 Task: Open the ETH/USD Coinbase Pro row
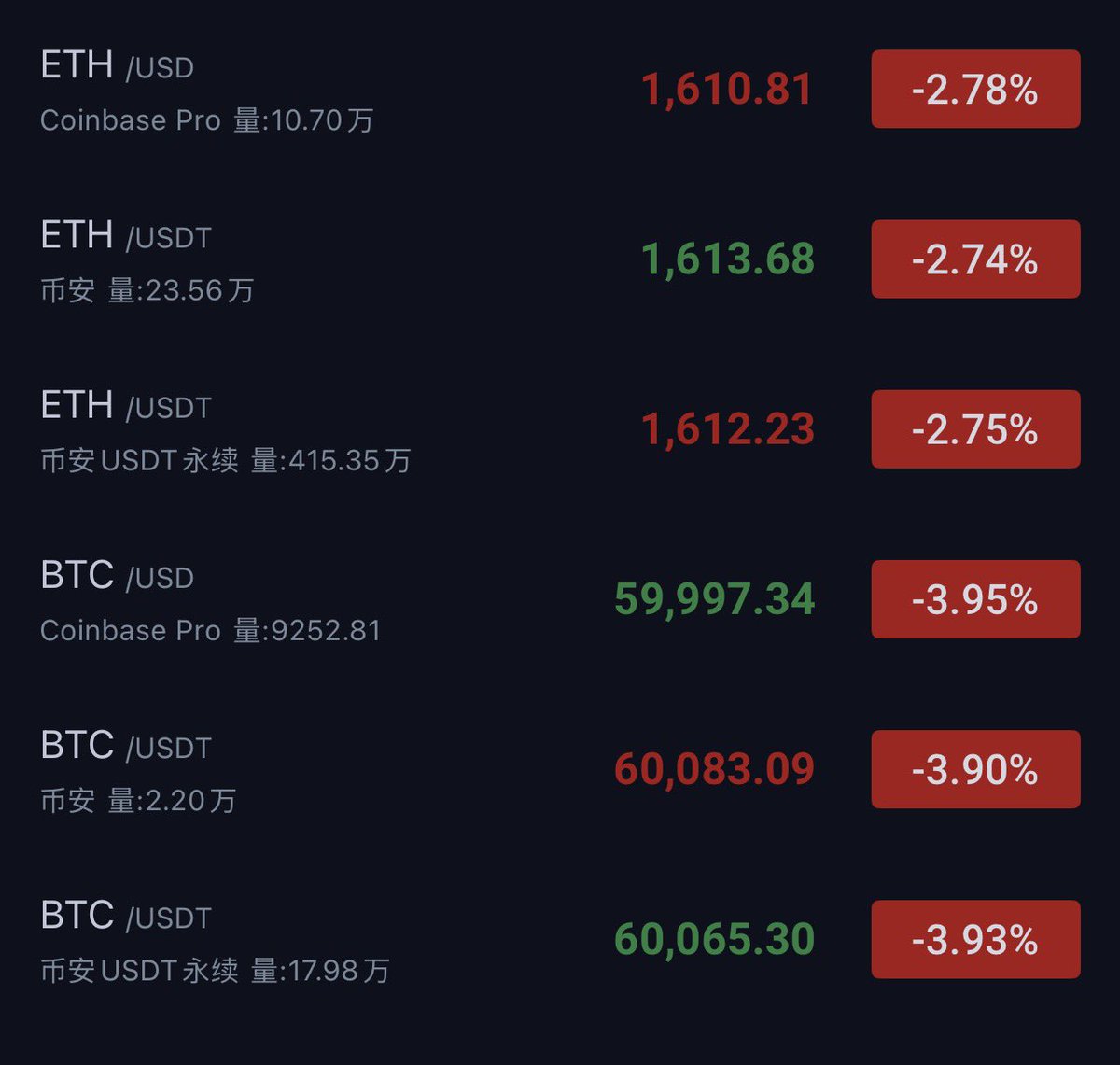pyautogui.click(x=560, y=90)
